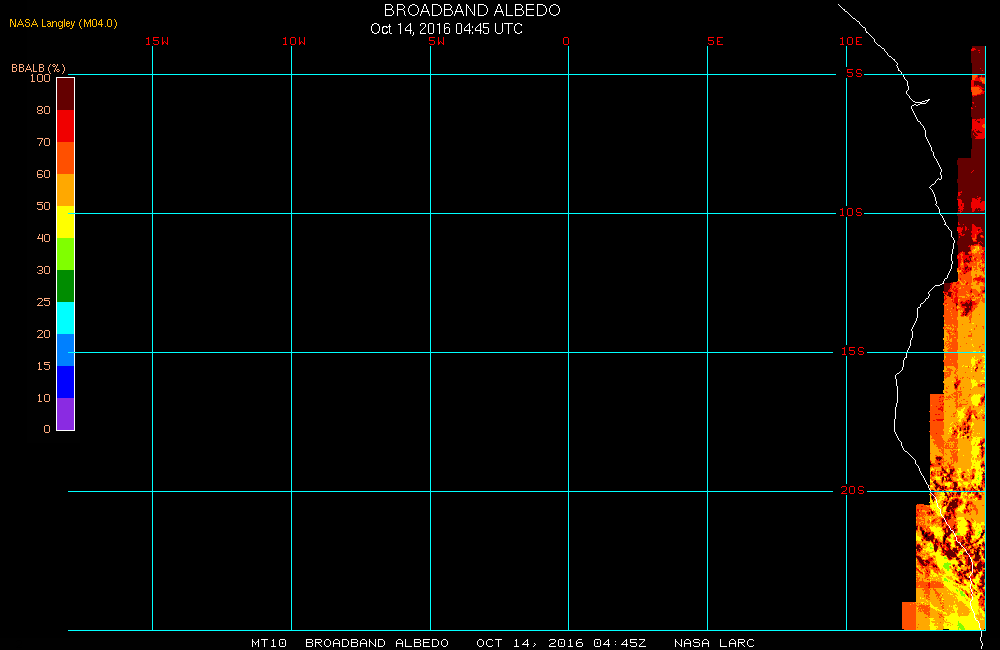
Task: Click the date line Oct 14, 2016 04:45 UTC
Action: [446, 29]
